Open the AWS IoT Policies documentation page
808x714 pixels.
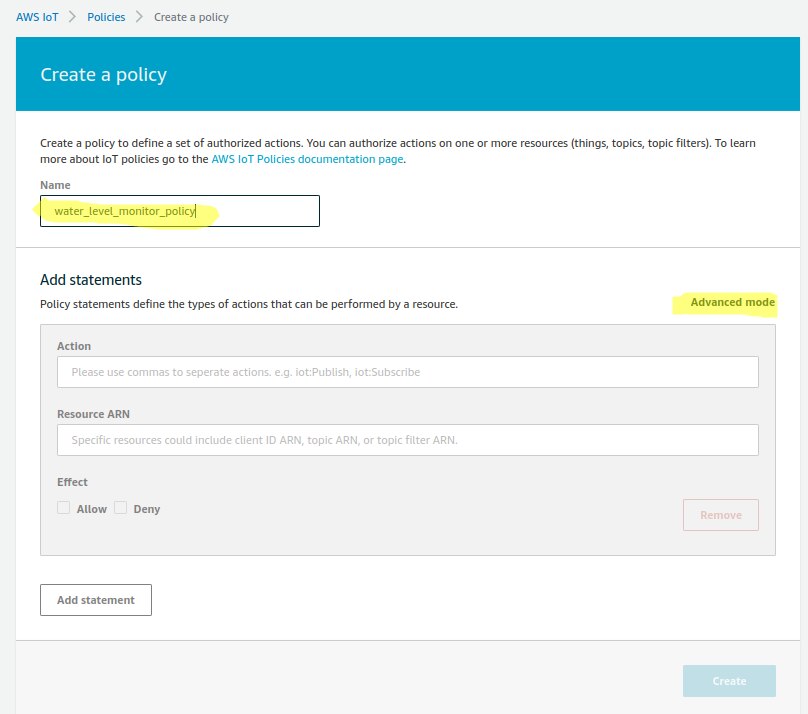pos(308,159)
